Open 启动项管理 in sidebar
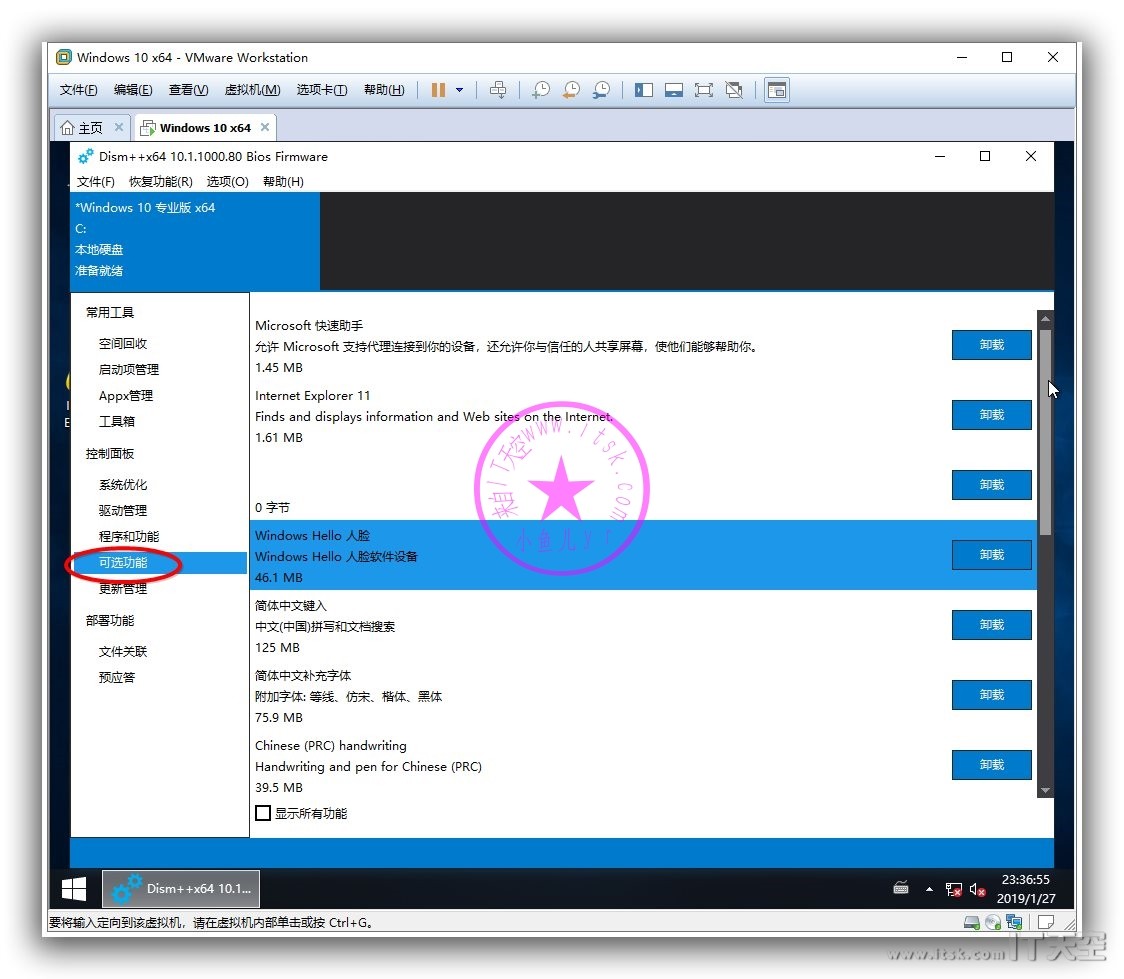Viewport: 1124px width, 979px height. pos(129,369)
